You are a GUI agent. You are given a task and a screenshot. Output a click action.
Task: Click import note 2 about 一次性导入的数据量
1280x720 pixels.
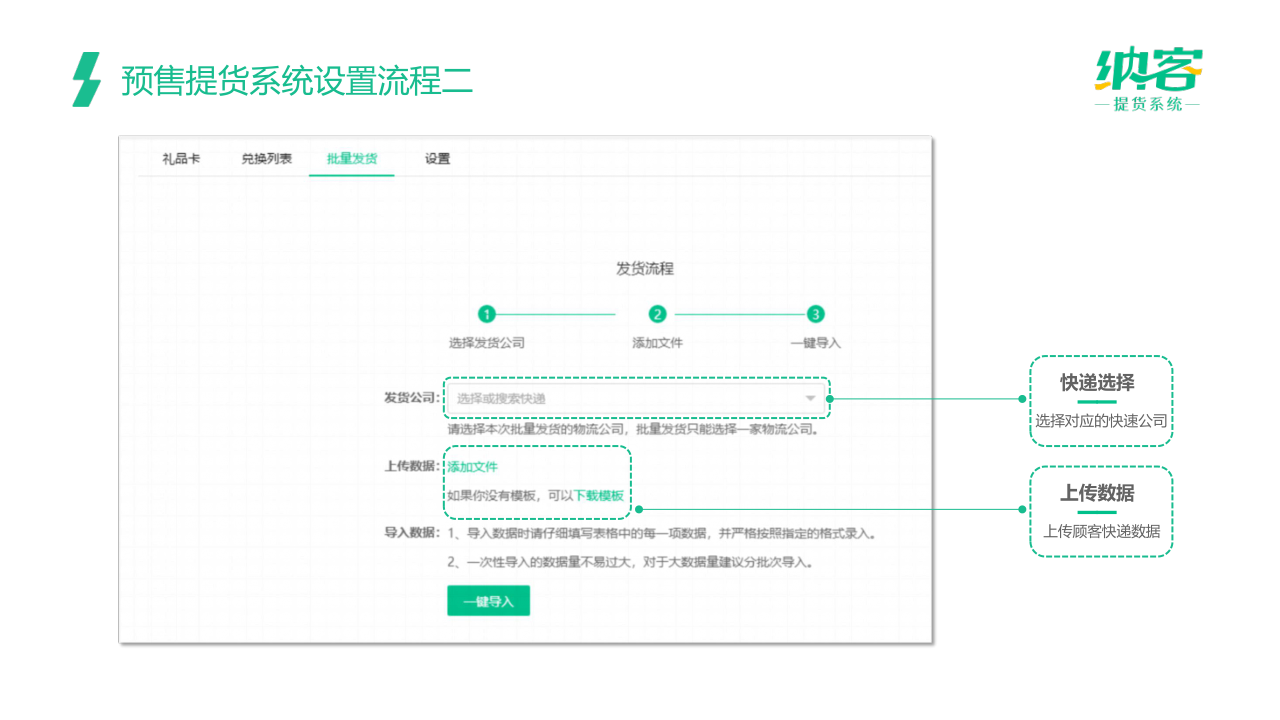pos(630,562)
